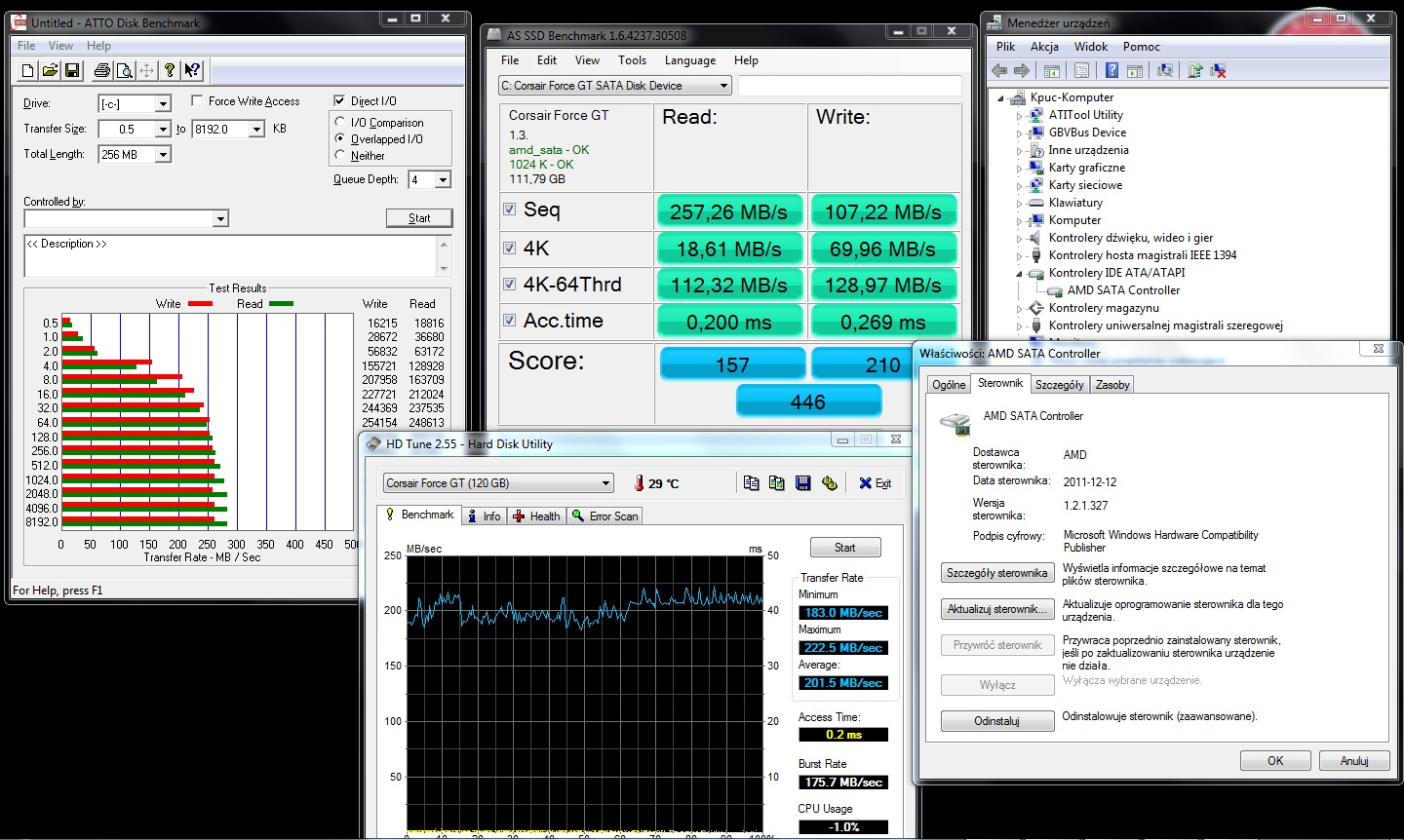Open the Queue Depth dropdown

point(443,179)
